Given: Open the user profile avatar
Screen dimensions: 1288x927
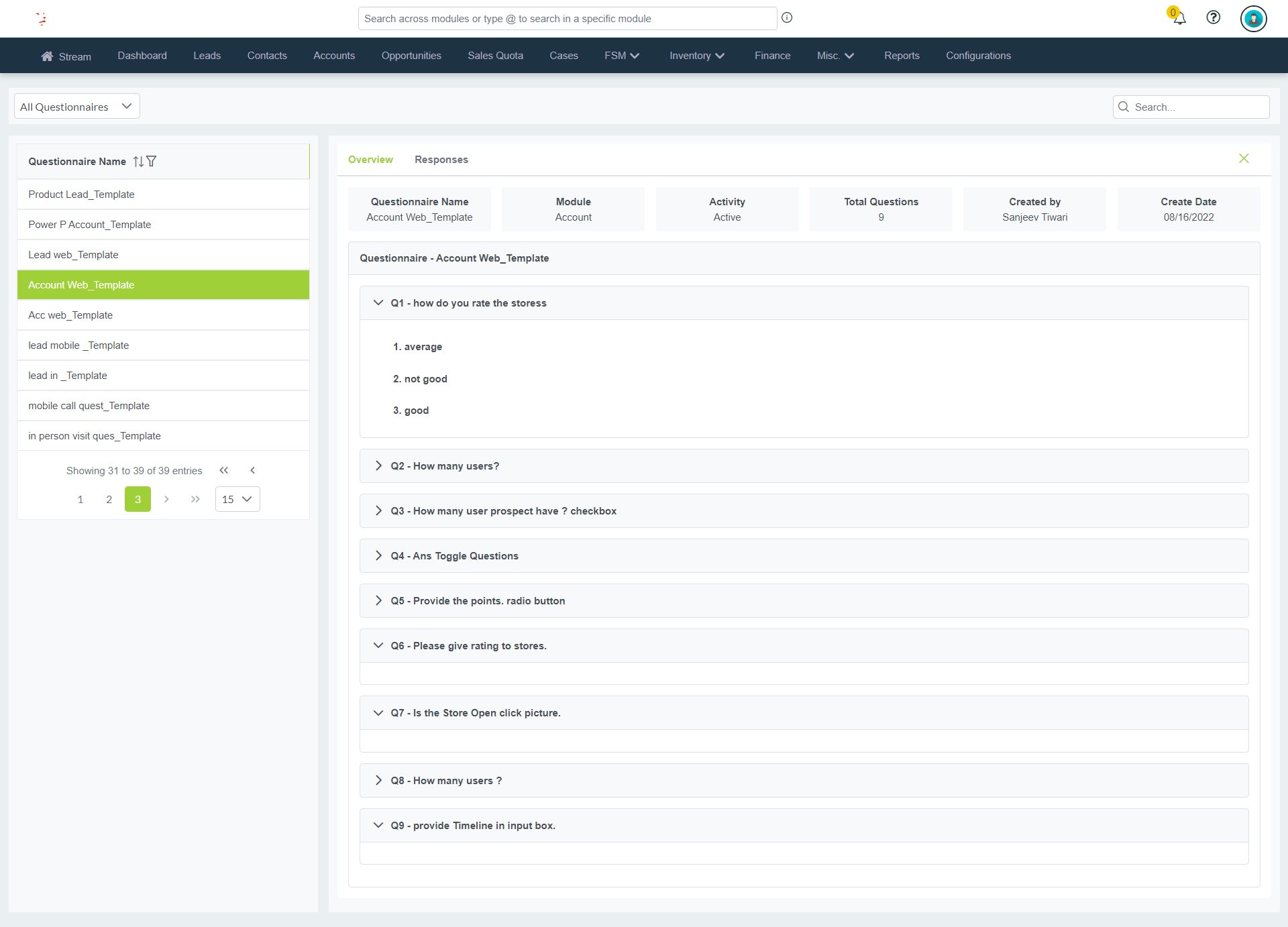Looking at the screenshot, I should (x=1252, y=18).
